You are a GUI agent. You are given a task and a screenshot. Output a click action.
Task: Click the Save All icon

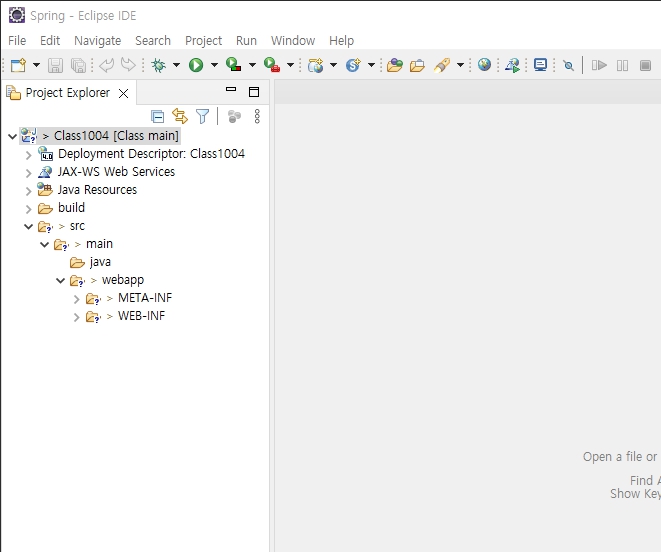[x=78, y=65]
